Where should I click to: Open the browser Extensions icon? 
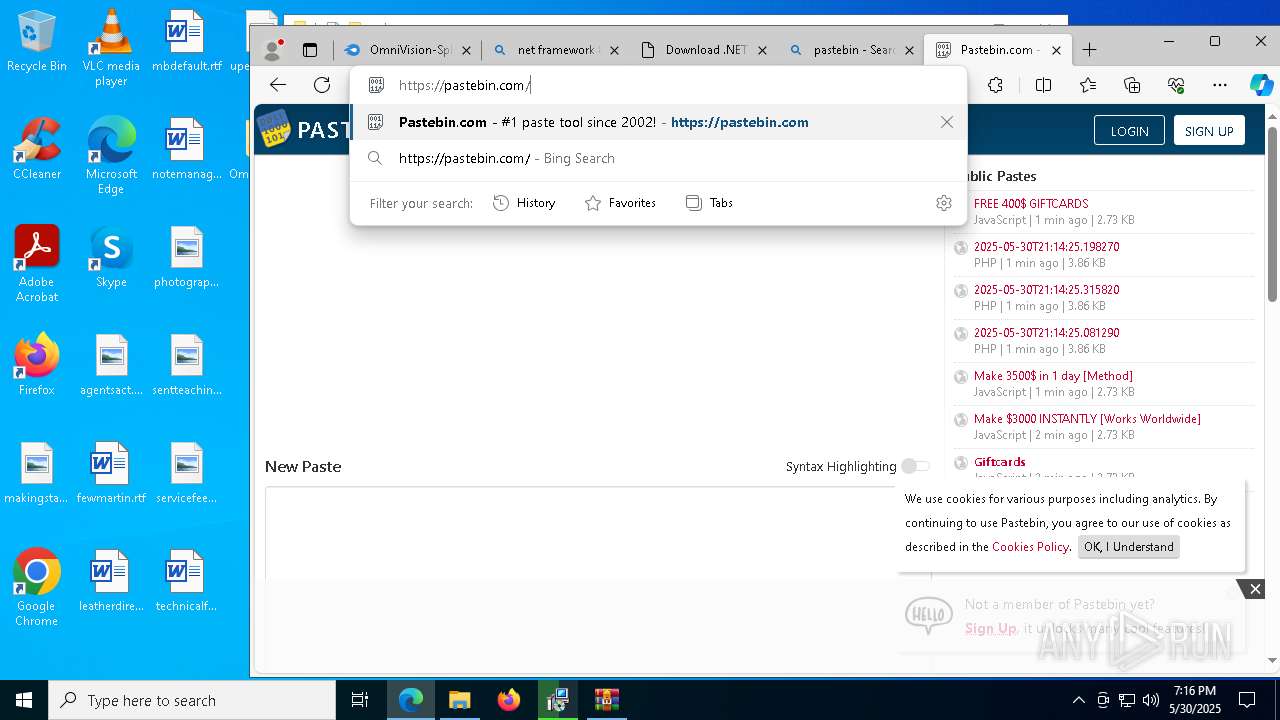pyautogui.click(x=995, y=85)
